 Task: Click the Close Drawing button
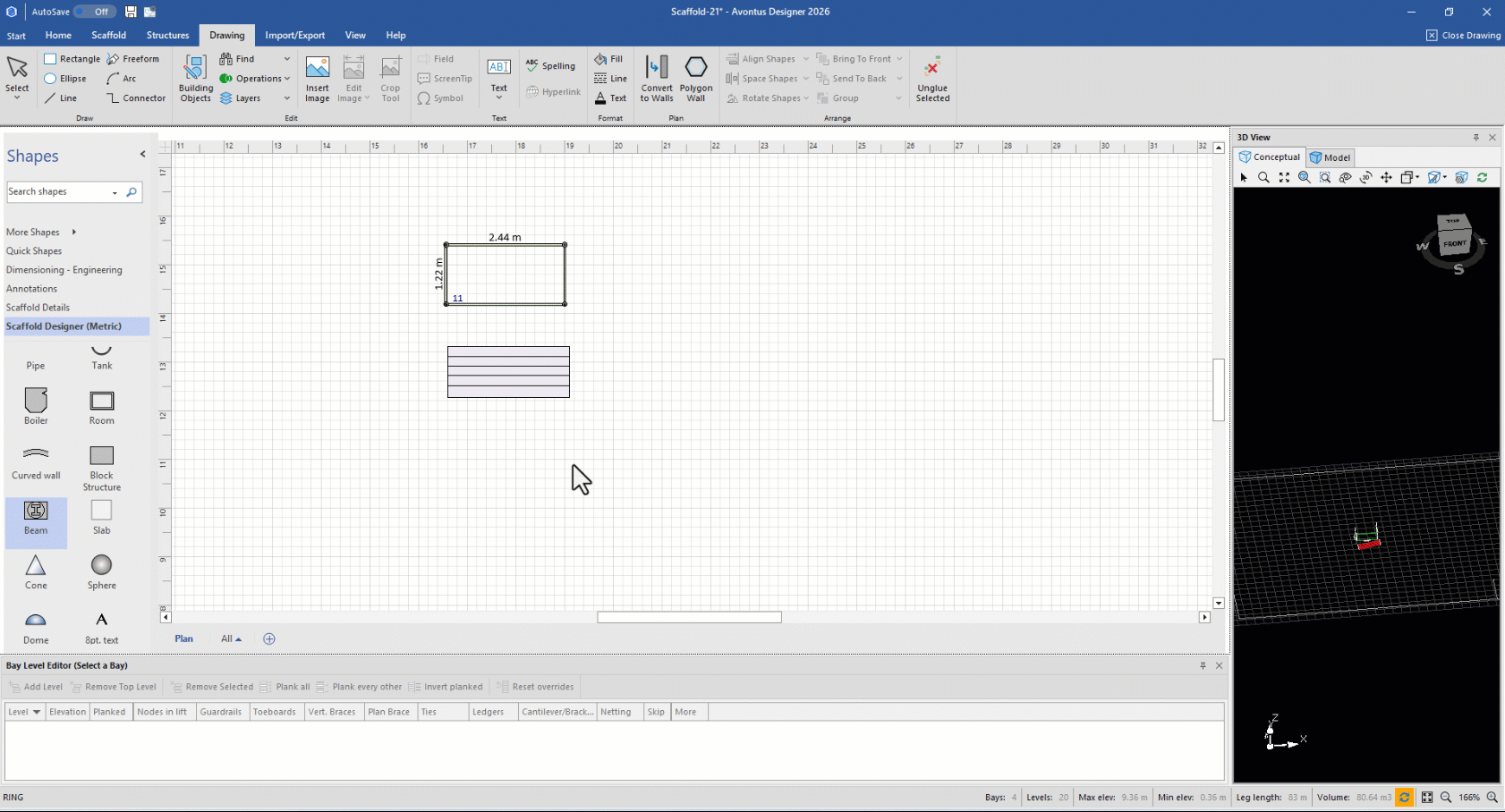(x=1463, y=35)
